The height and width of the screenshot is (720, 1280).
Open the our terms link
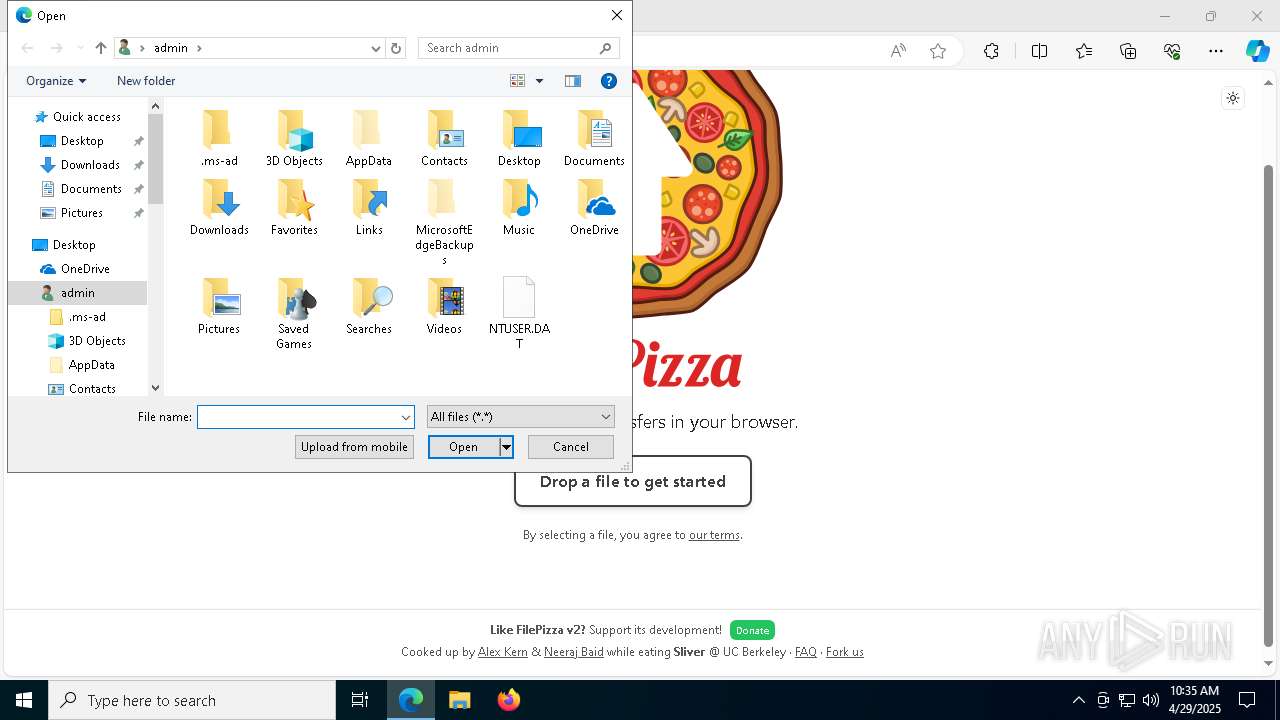[714, 535]
